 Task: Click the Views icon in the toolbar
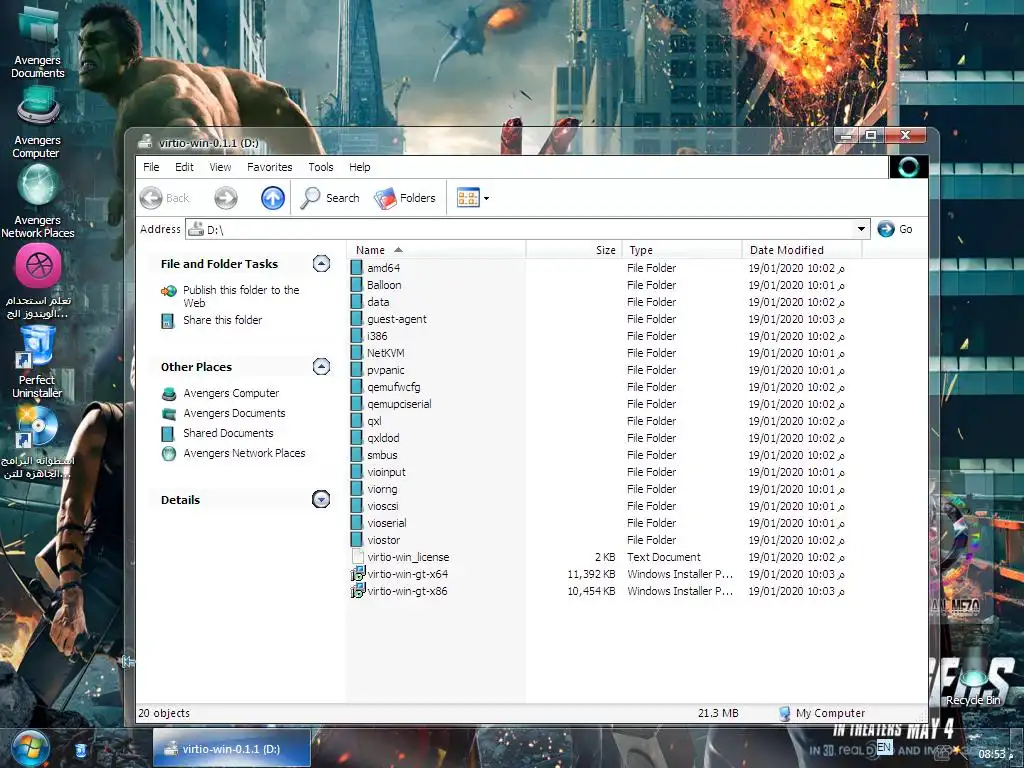468,197
